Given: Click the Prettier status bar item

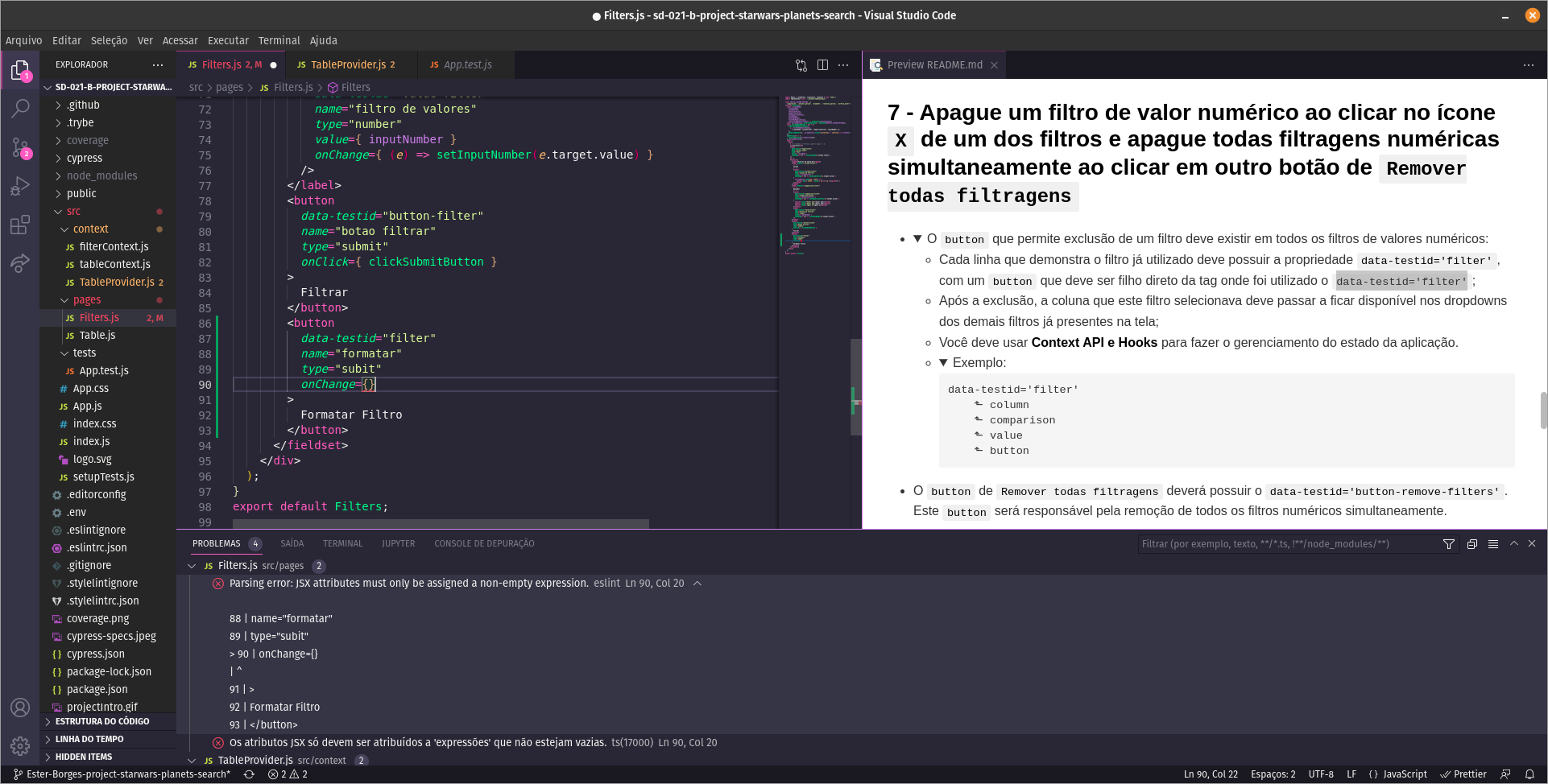Looking at the screenshot, I should click(1463, 774).
